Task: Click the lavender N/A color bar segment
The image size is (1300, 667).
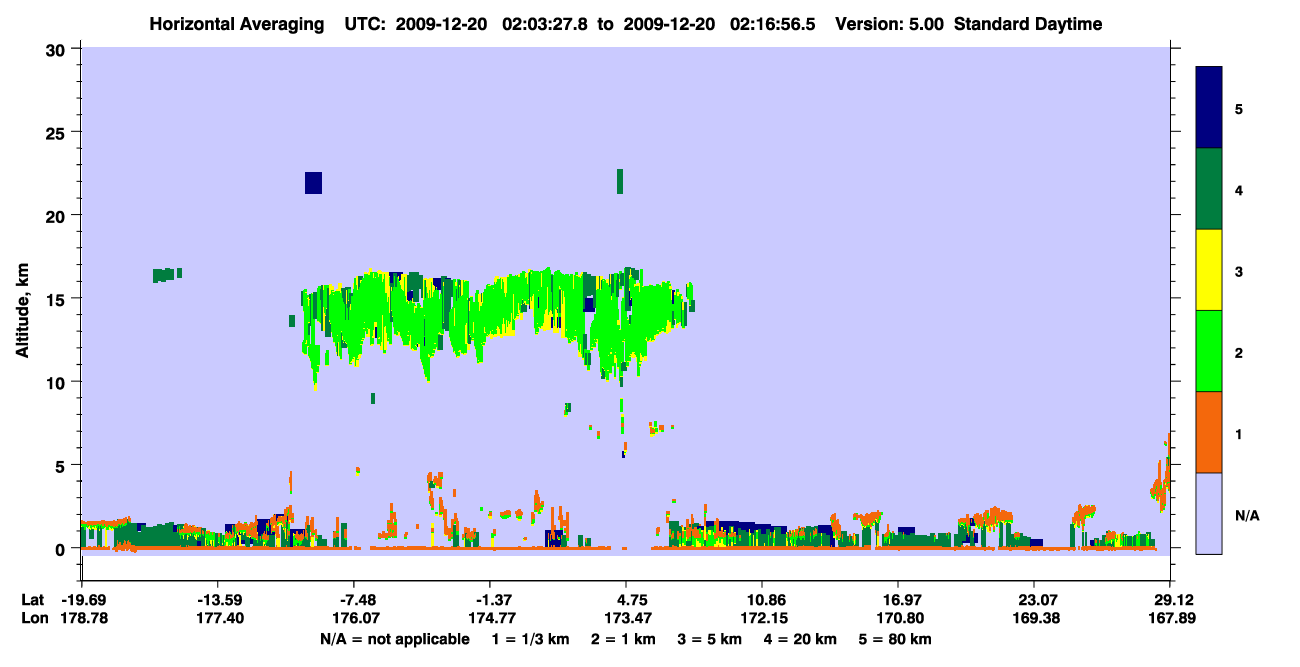Action: 1209,513
